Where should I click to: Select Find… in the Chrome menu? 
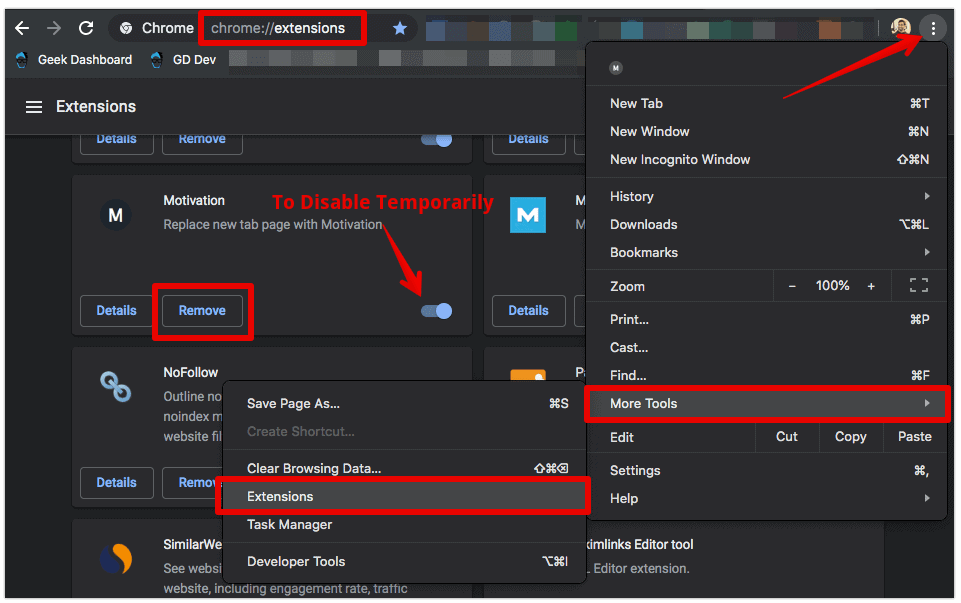(x=765, y=376)
